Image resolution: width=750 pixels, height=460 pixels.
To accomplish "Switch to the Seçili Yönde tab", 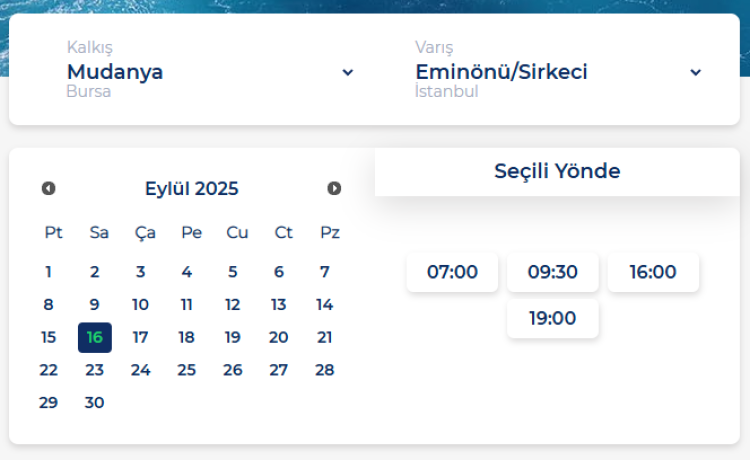I will (557, 171).
